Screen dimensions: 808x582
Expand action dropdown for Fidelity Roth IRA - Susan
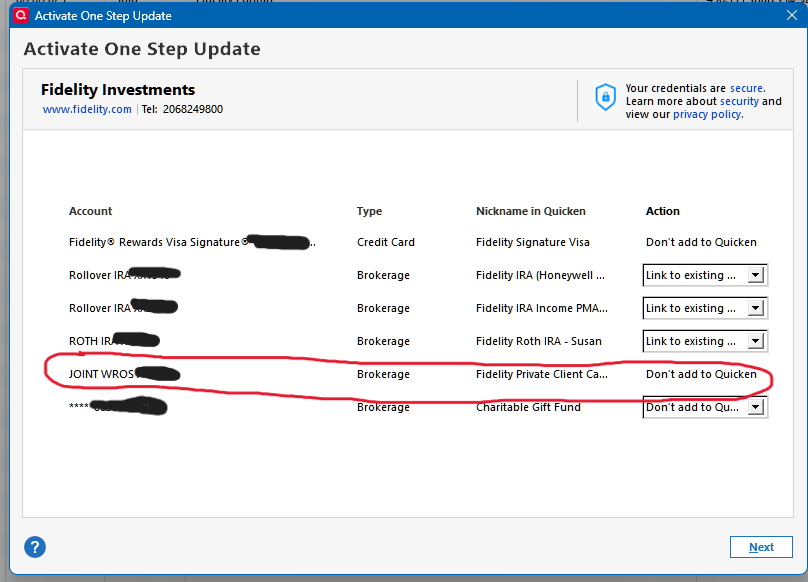coord(755,341)
